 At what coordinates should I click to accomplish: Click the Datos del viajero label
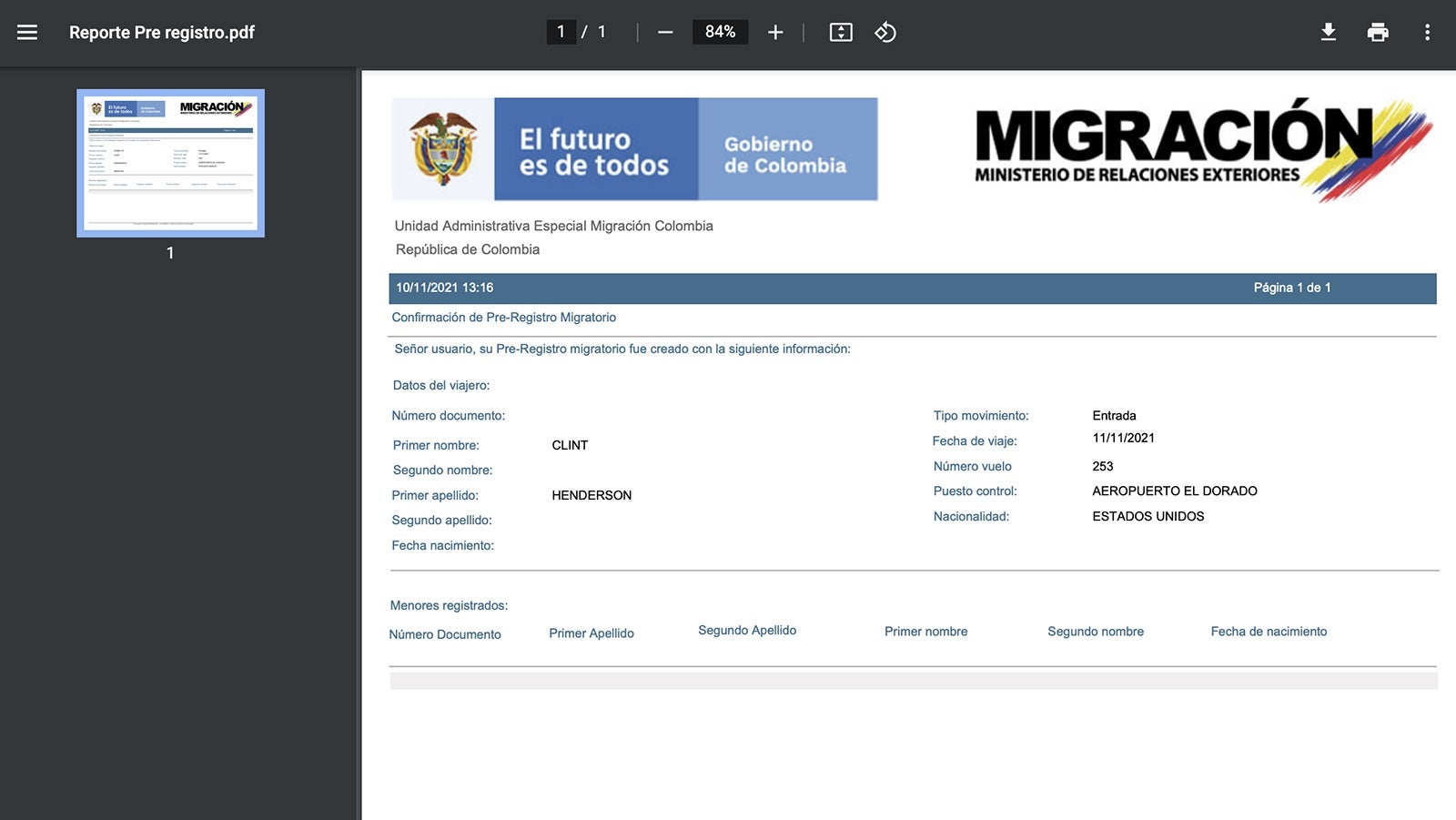(x=441, y=385)
